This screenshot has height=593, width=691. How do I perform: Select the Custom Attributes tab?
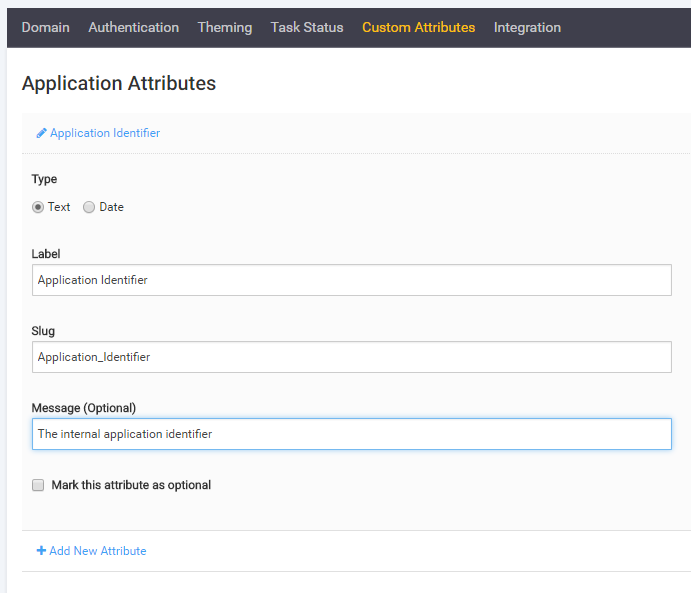tap(418, 27)
